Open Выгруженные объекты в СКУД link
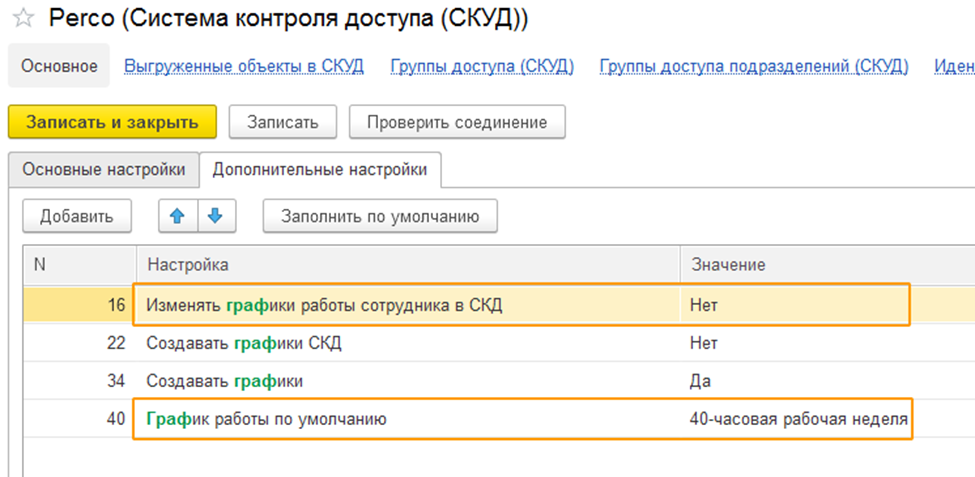Screen dimensions: 975x477 244,66
